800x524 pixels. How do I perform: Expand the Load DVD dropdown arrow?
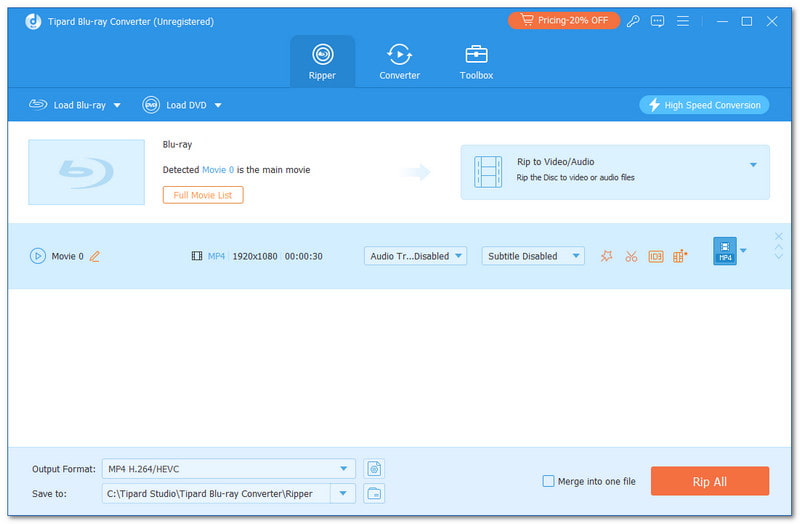pos(218,106)
